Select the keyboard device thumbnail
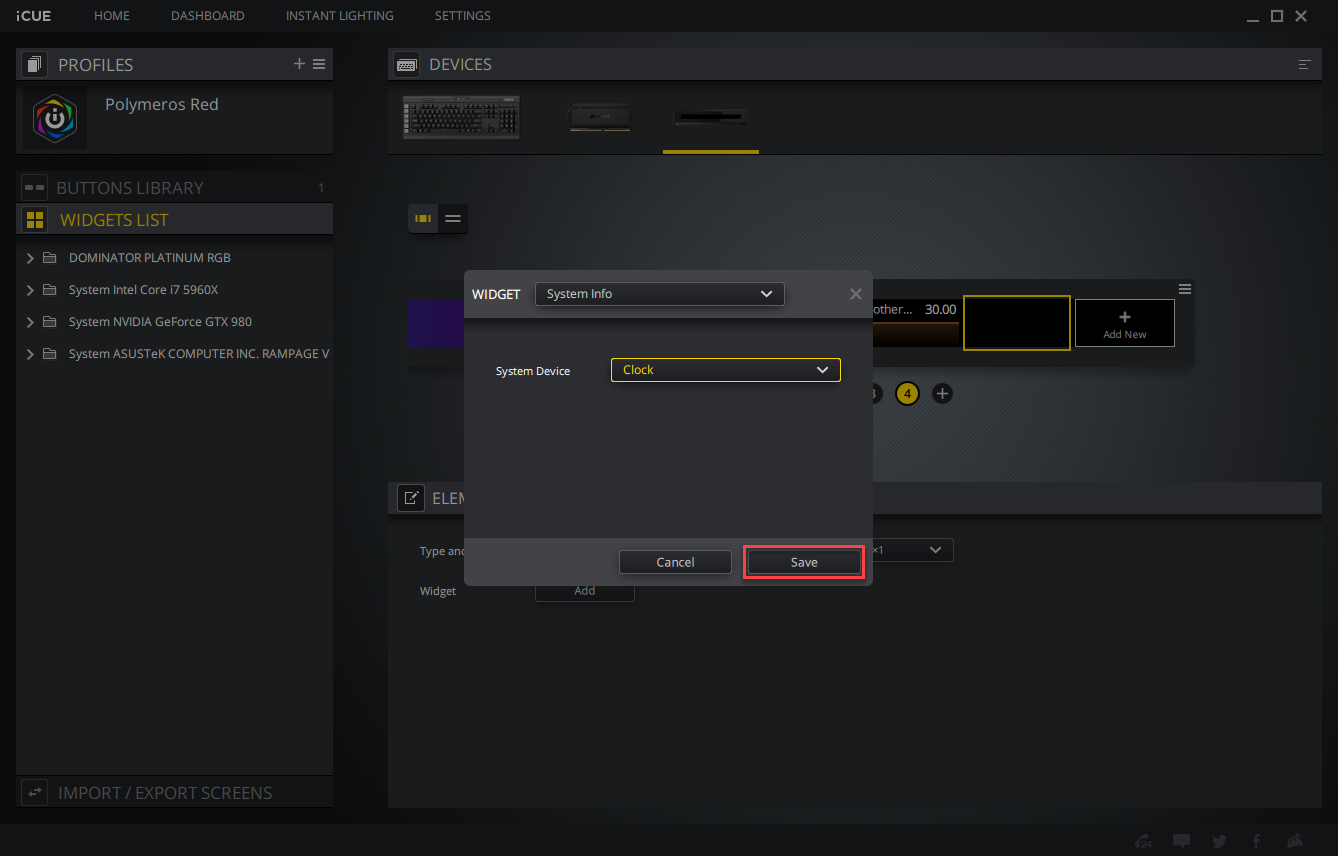1338x856 pixels. pos(461,117)
